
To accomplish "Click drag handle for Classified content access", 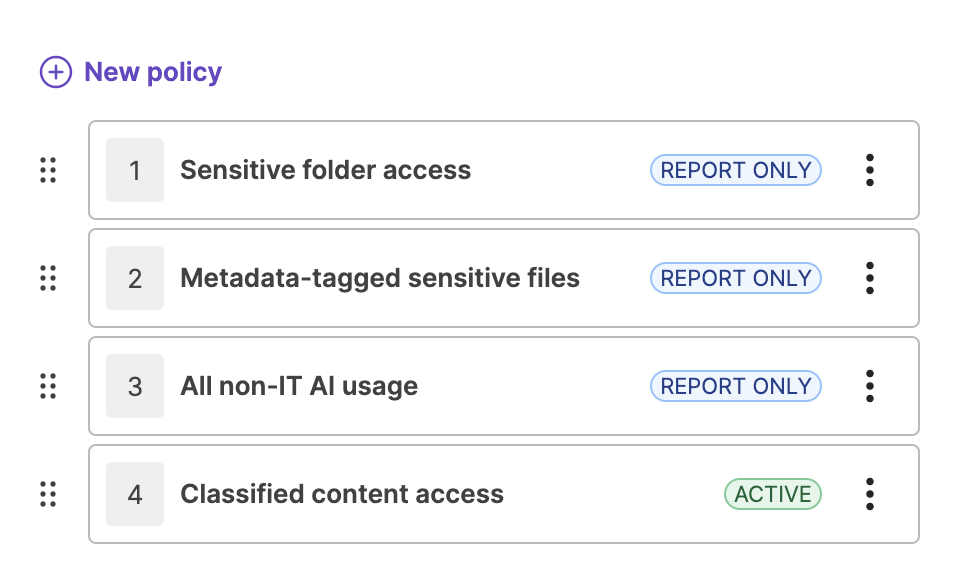I will (x=48, y=494).
